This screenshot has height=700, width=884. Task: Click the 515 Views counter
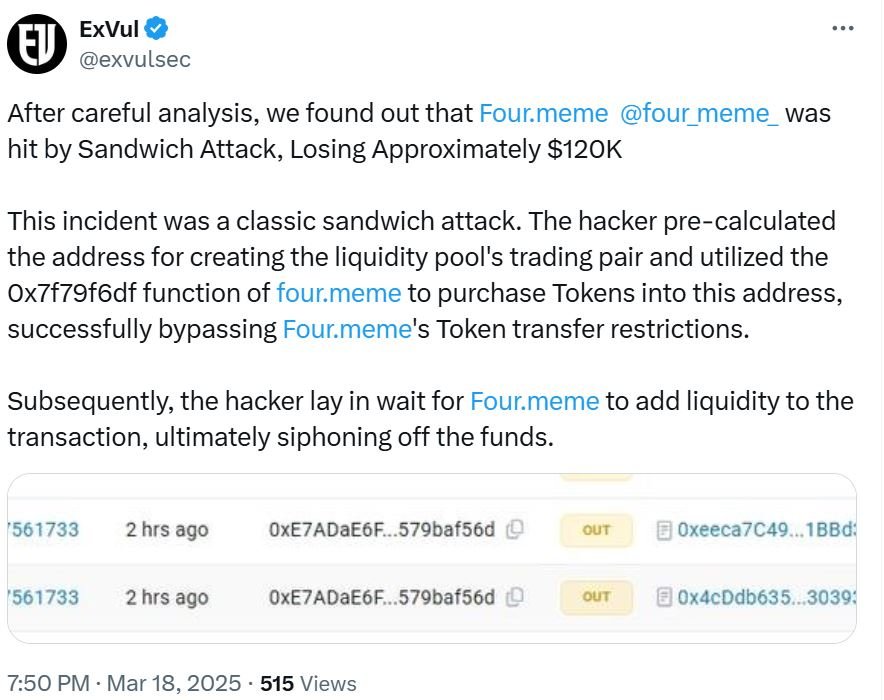pos(308,683)
